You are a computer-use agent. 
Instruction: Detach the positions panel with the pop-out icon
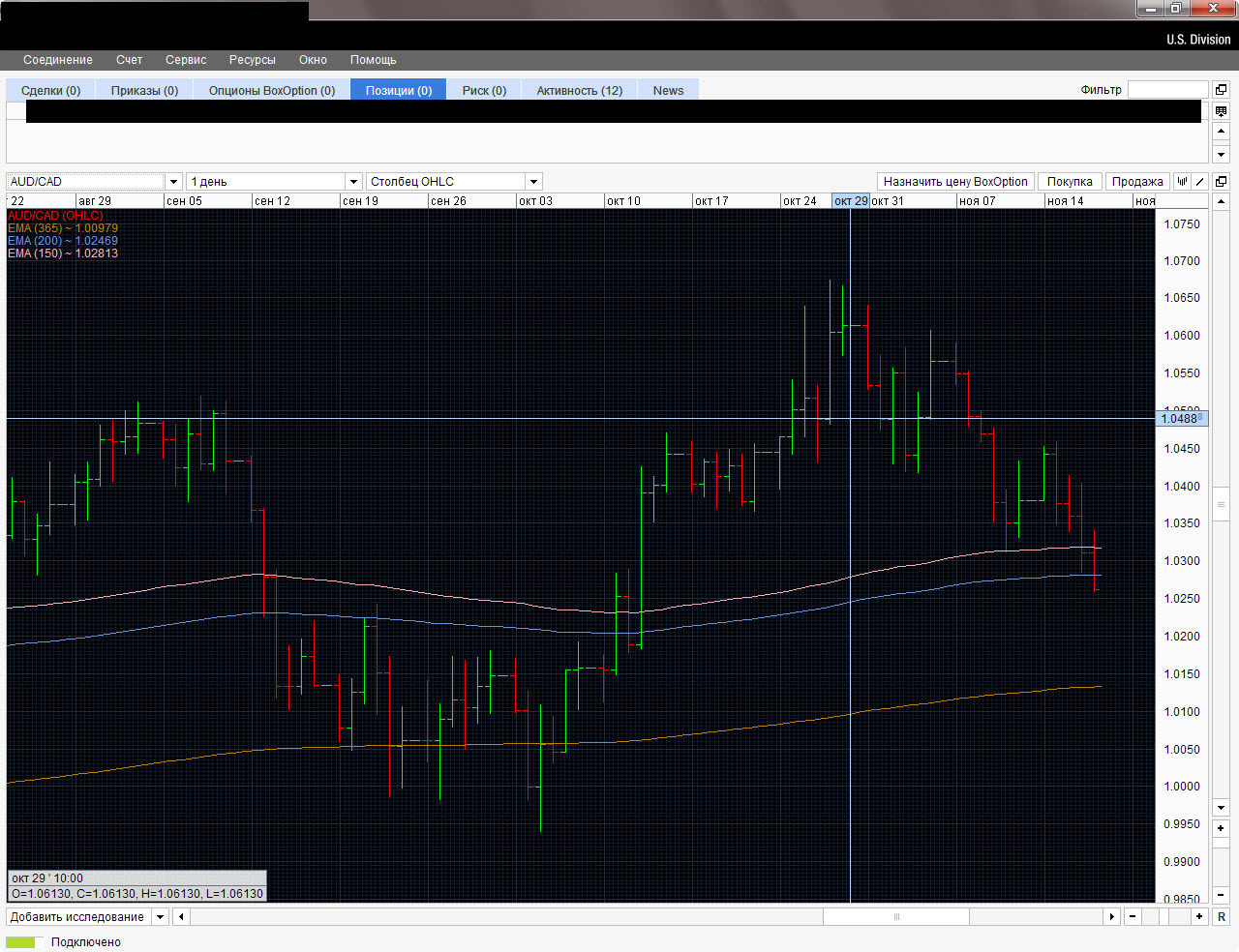[1221, 90]
